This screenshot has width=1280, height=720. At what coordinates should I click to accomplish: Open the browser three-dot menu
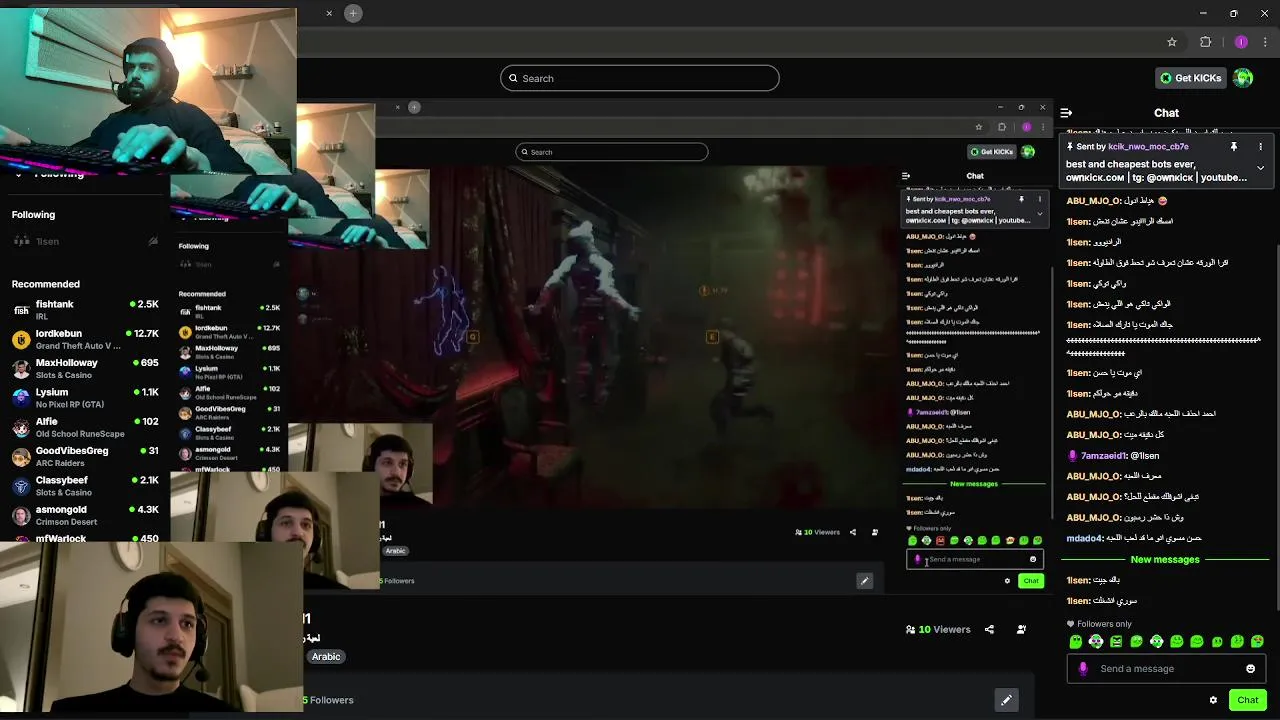1265,42
